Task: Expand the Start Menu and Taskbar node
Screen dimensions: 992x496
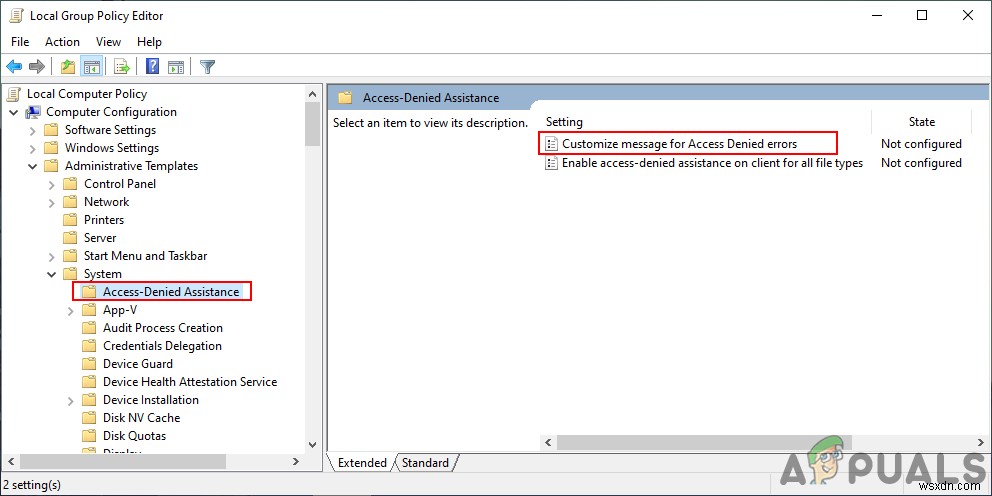Action: 52,256
